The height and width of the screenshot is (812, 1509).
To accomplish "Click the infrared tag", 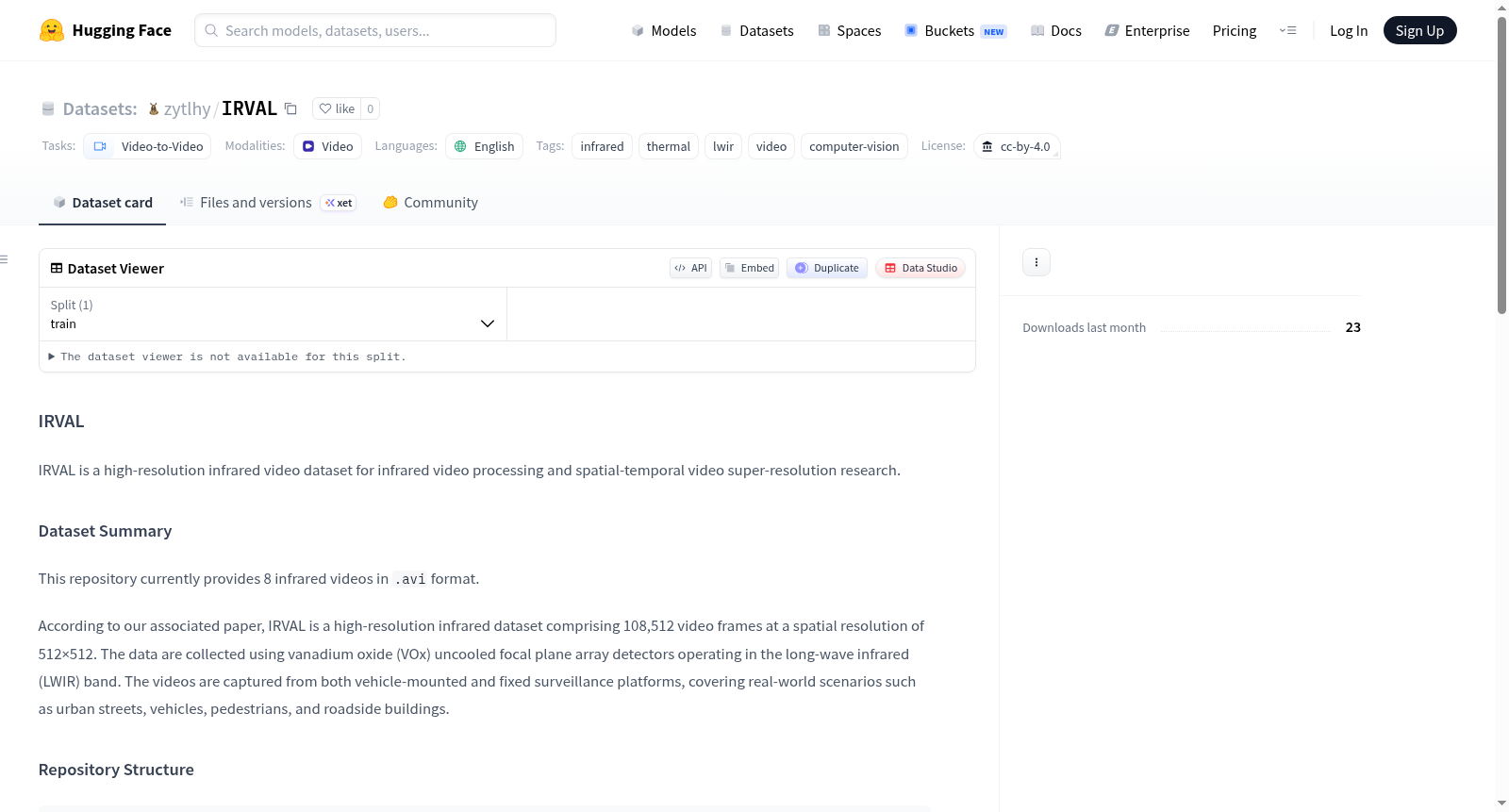I will (x=602, y=146).
